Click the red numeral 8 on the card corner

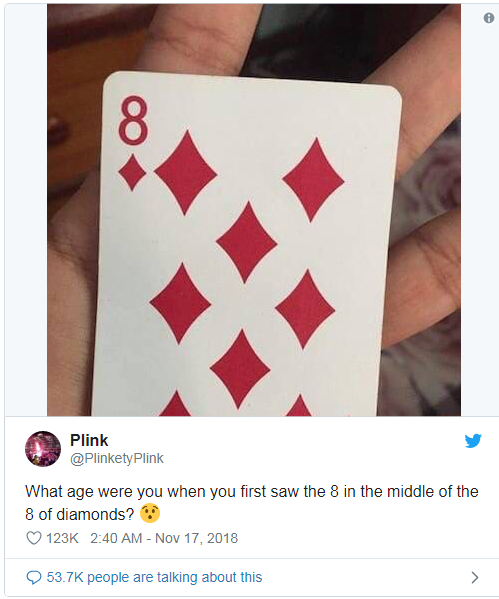(133, 120)
